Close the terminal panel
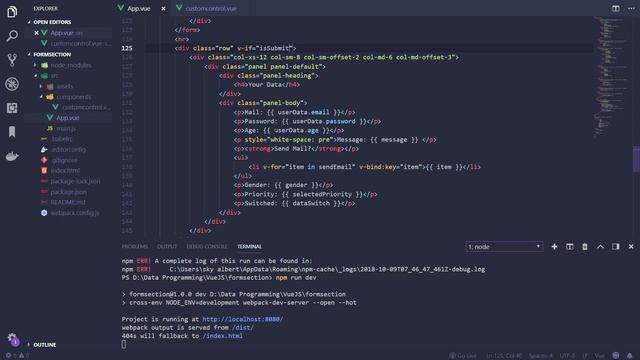This screenshot has width=640, height=360. (631, 247)
